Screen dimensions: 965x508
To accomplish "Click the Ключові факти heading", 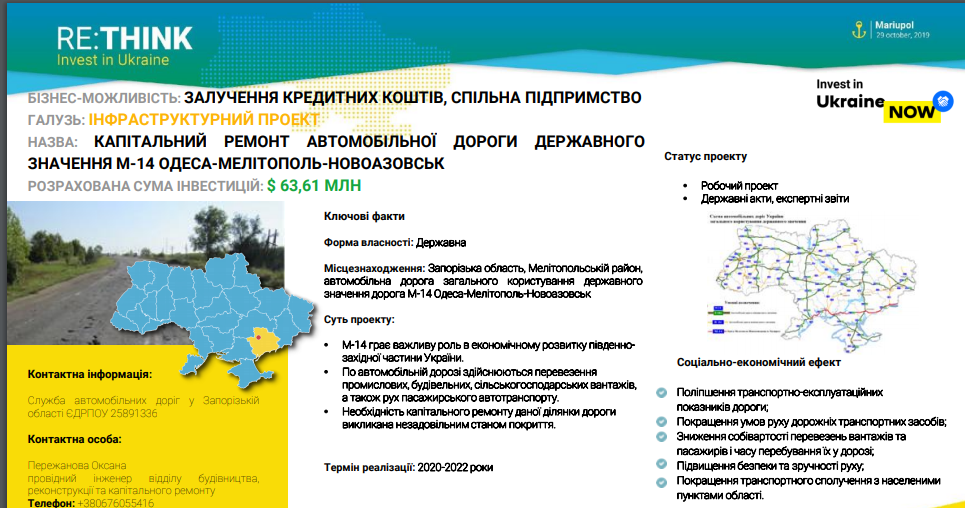I will point(364,216).
